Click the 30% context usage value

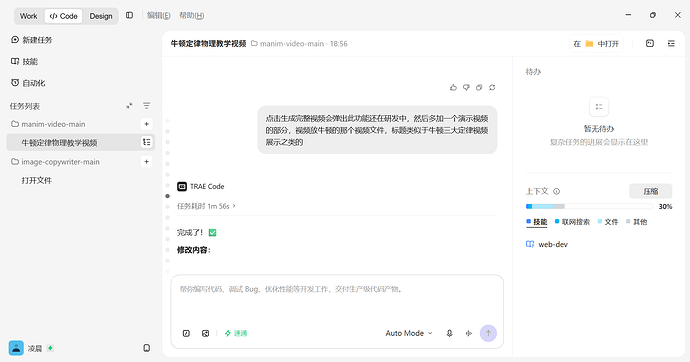pos(665,206)
